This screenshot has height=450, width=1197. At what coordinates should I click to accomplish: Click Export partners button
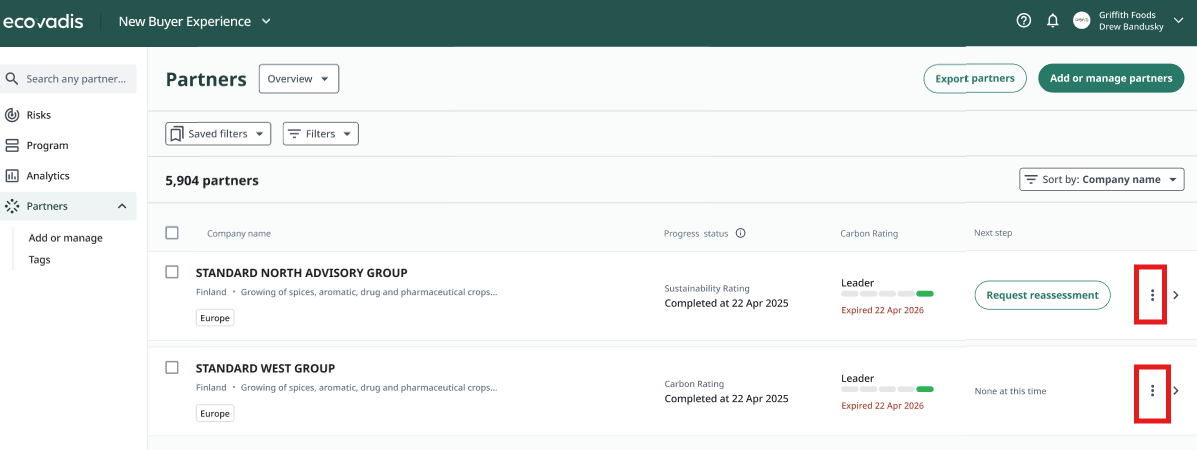coord(975,78)
